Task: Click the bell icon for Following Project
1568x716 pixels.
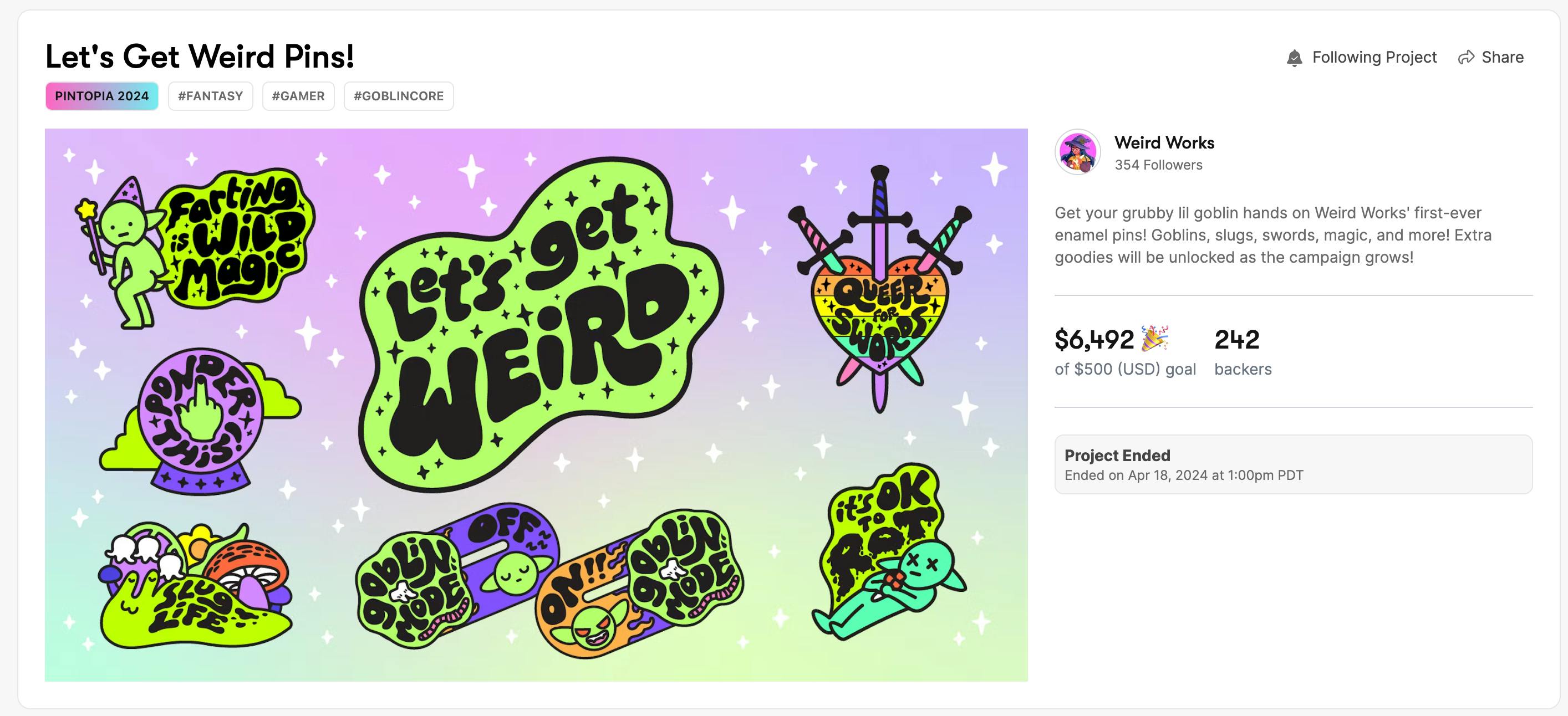Action: coord(1294,58)
